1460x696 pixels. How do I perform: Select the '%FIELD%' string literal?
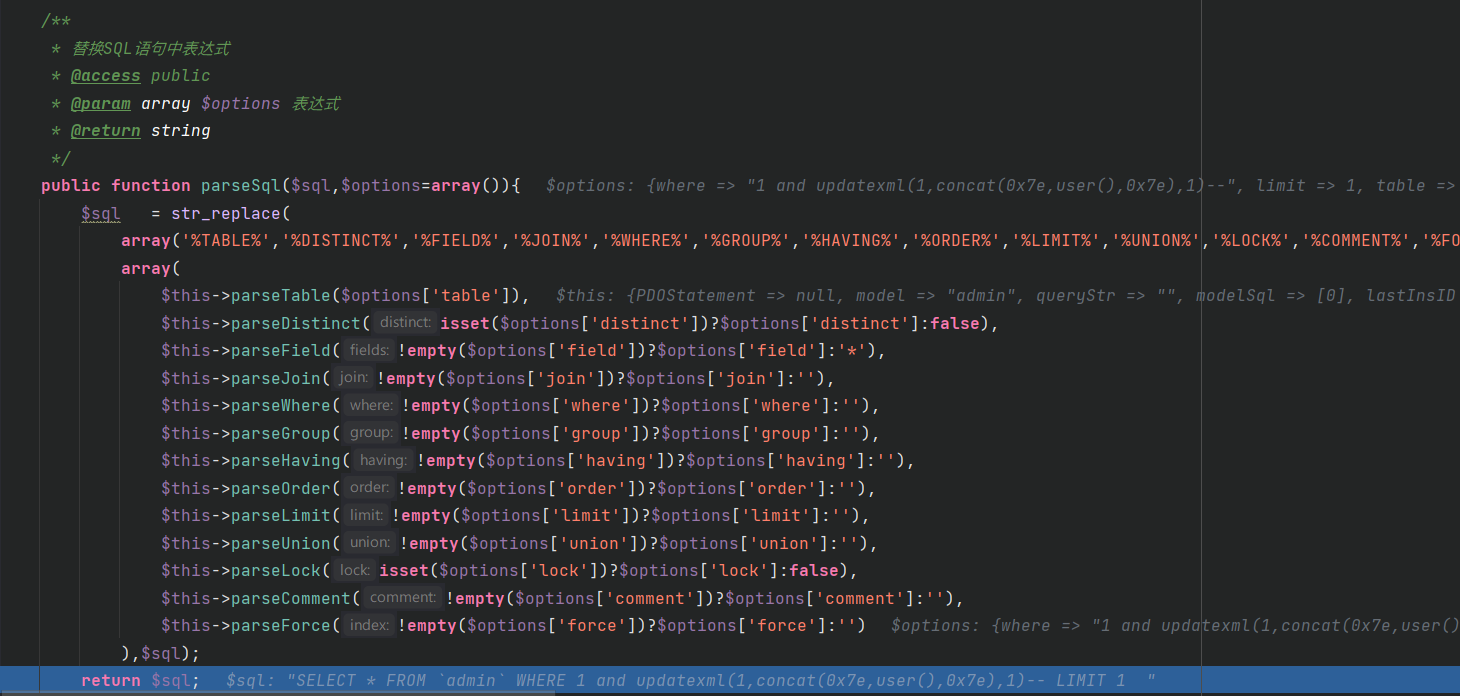[x=457, y=241]
